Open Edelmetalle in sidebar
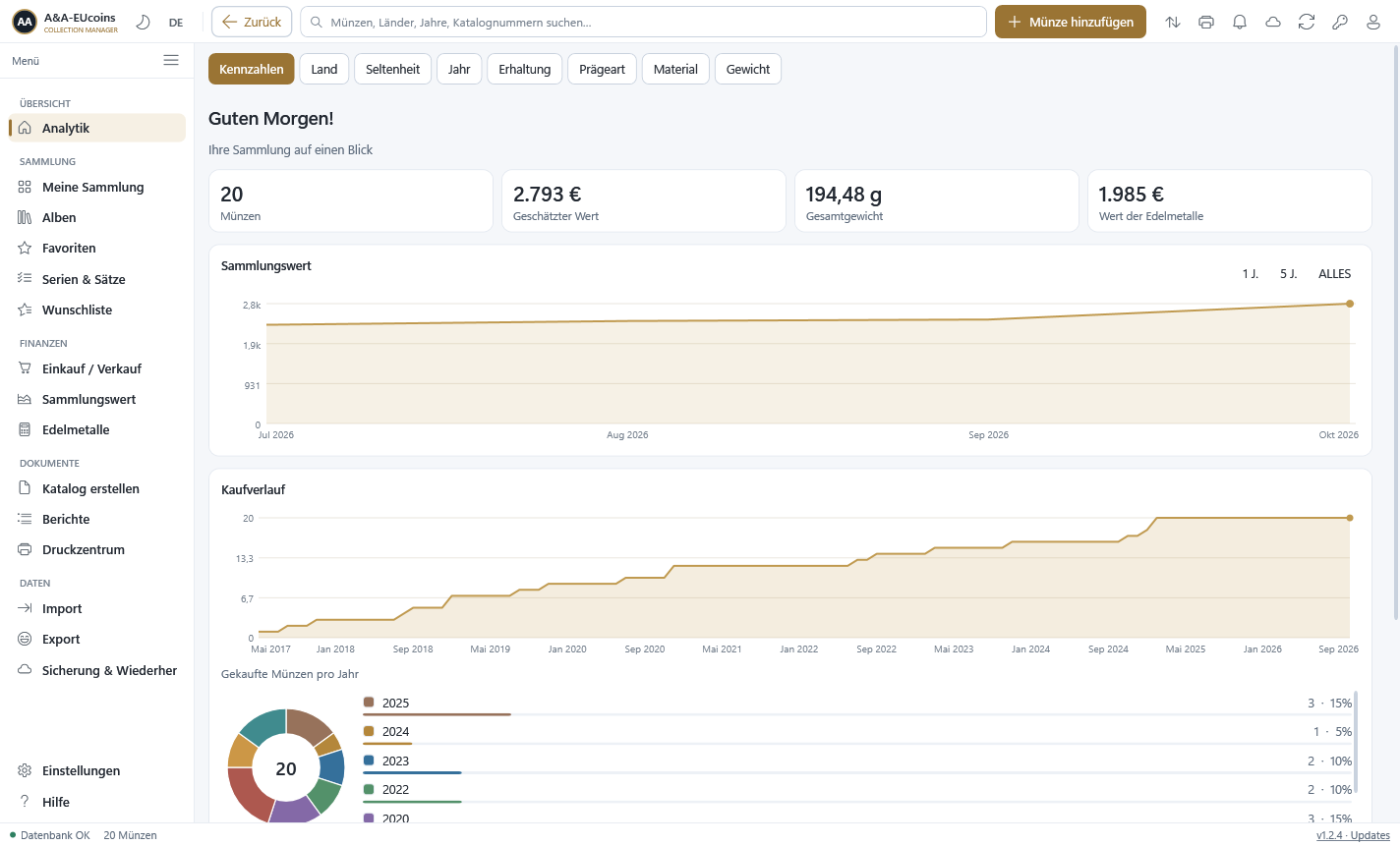1400x846 pixels. [97, 429]
